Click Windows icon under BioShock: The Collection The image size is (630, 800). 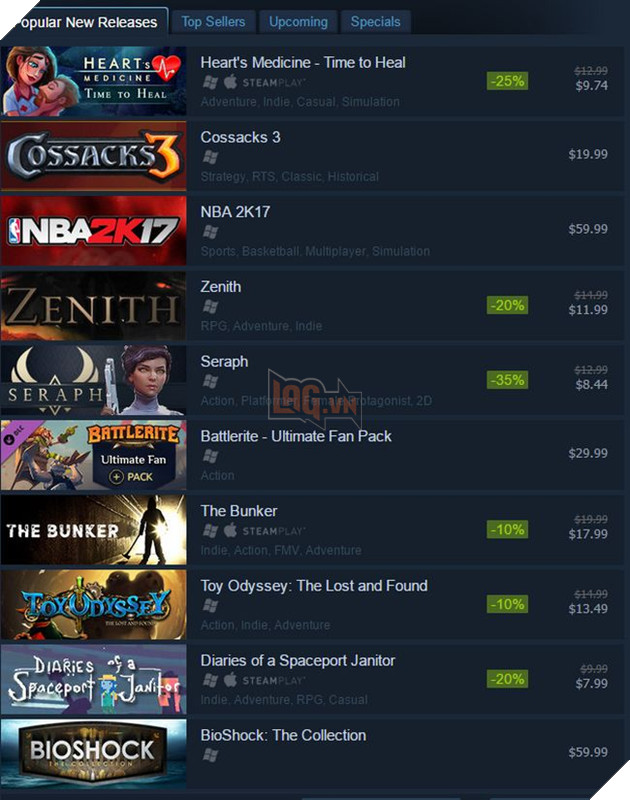pos(210,755)
